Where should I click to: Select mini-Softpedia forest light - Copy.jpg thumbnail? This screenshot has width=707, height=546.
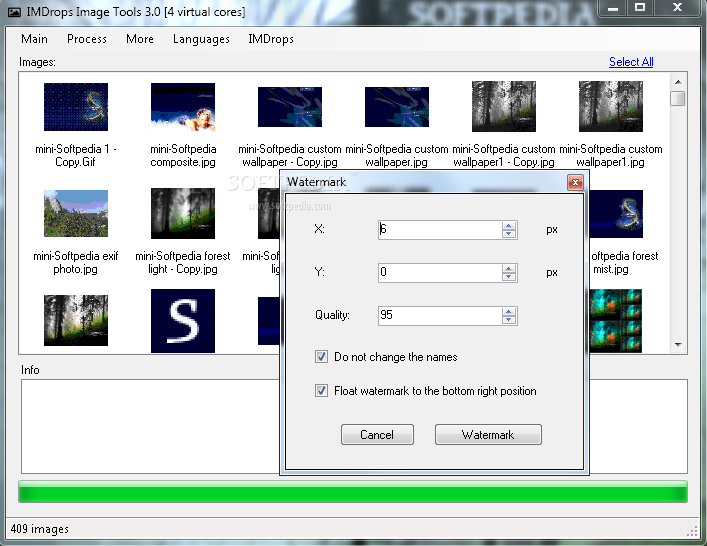[183, 213]
